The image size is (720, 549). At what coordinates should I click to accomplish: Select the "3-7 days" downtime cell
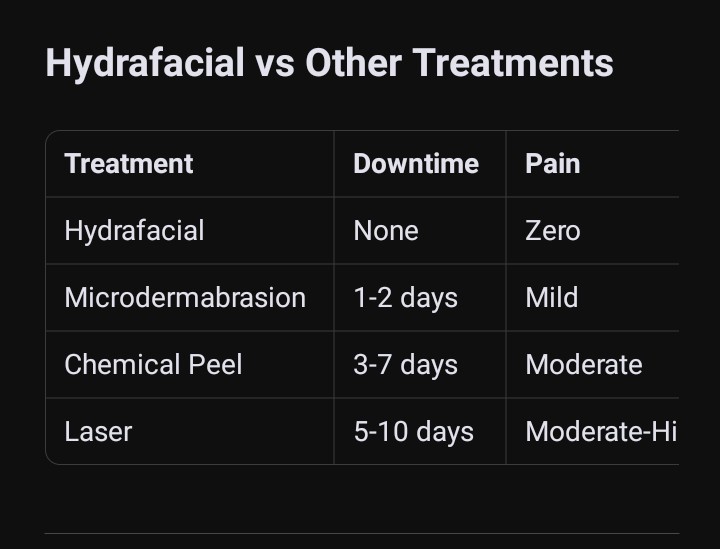pyautogui.click(x=405, y=365)
